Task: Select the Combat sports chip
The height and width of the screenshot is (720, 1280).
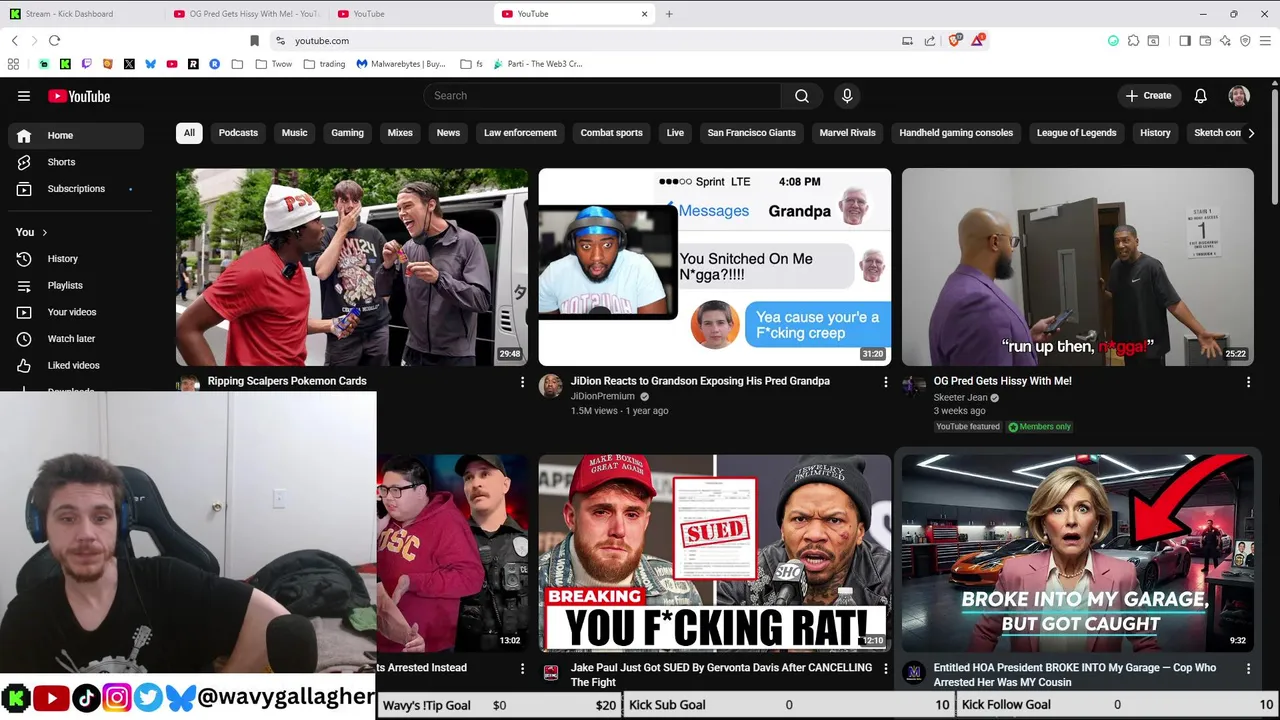Action: click(611, 133)
